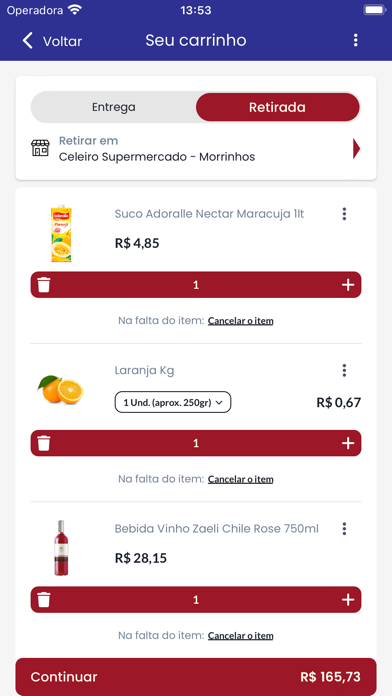Tap Continuar to proceed to checkout

[196, 677]
